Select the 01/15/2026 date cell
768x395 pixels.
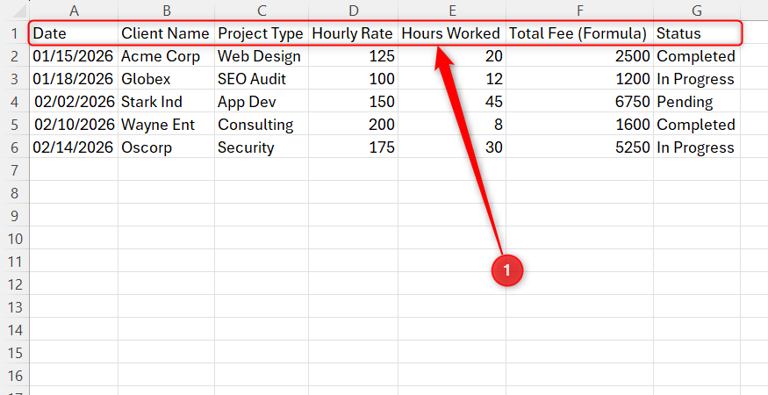point(74,56)
